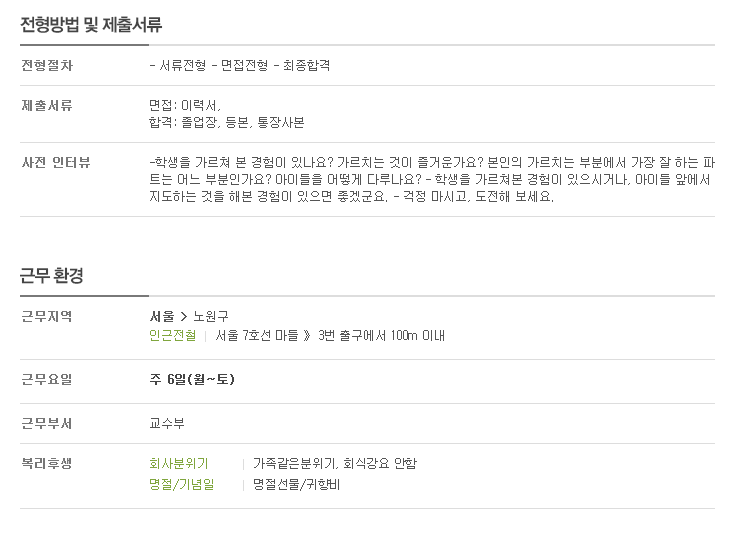Click the 주 6일(월~토) work days text
The image size is (743, 535).
(x=192, y=379)
